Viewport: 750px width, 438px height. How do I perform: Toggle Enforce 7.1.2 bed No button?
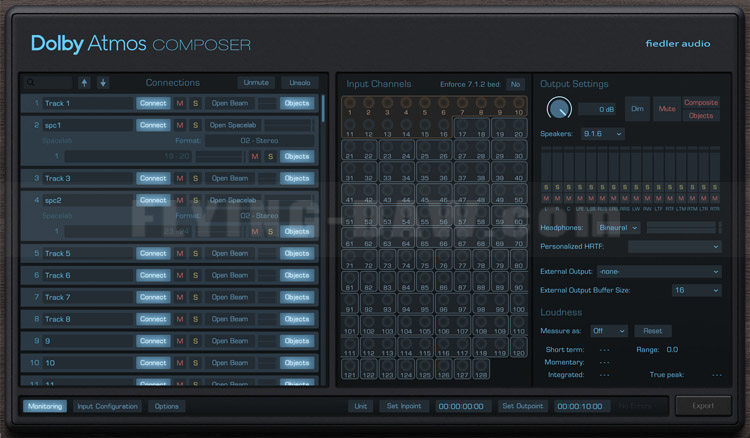pyautogui.click(x=515, y=84)
